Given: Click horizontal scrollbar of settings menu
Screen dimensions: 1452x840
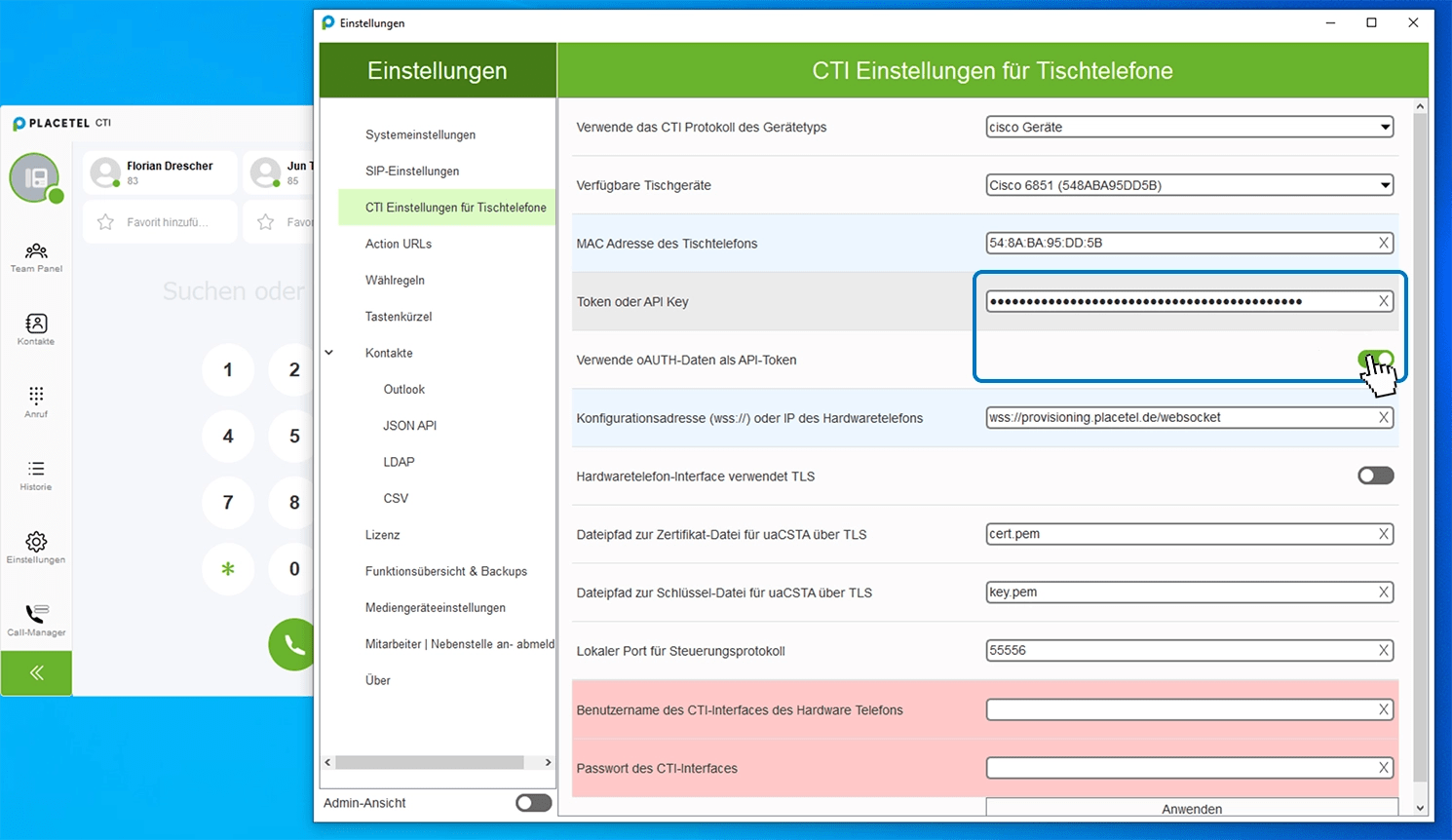Looking at the screenshot, I should tap(430, 762).
